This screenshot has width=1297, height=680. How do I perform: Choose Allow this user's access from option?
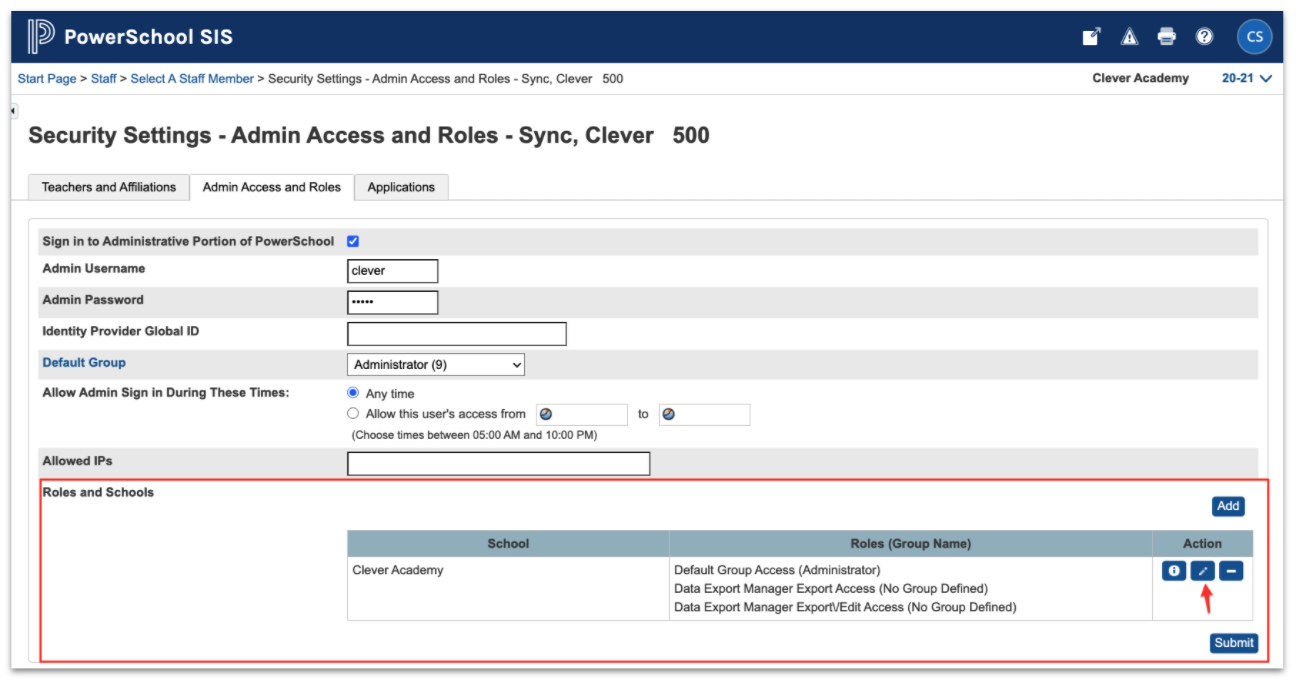pos(352,412)
